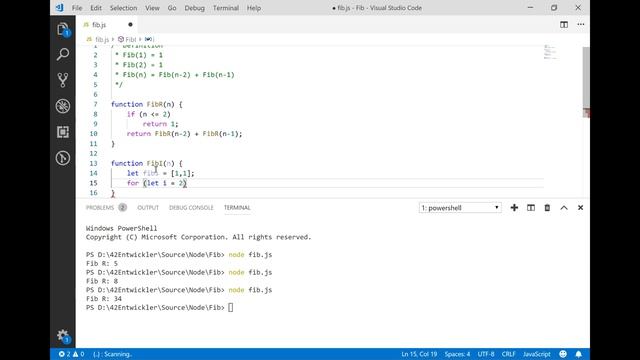The width and height of the screenshot is (640, 360).
Task: Open notifications bell in status bar
Action: tap(578, 354)
